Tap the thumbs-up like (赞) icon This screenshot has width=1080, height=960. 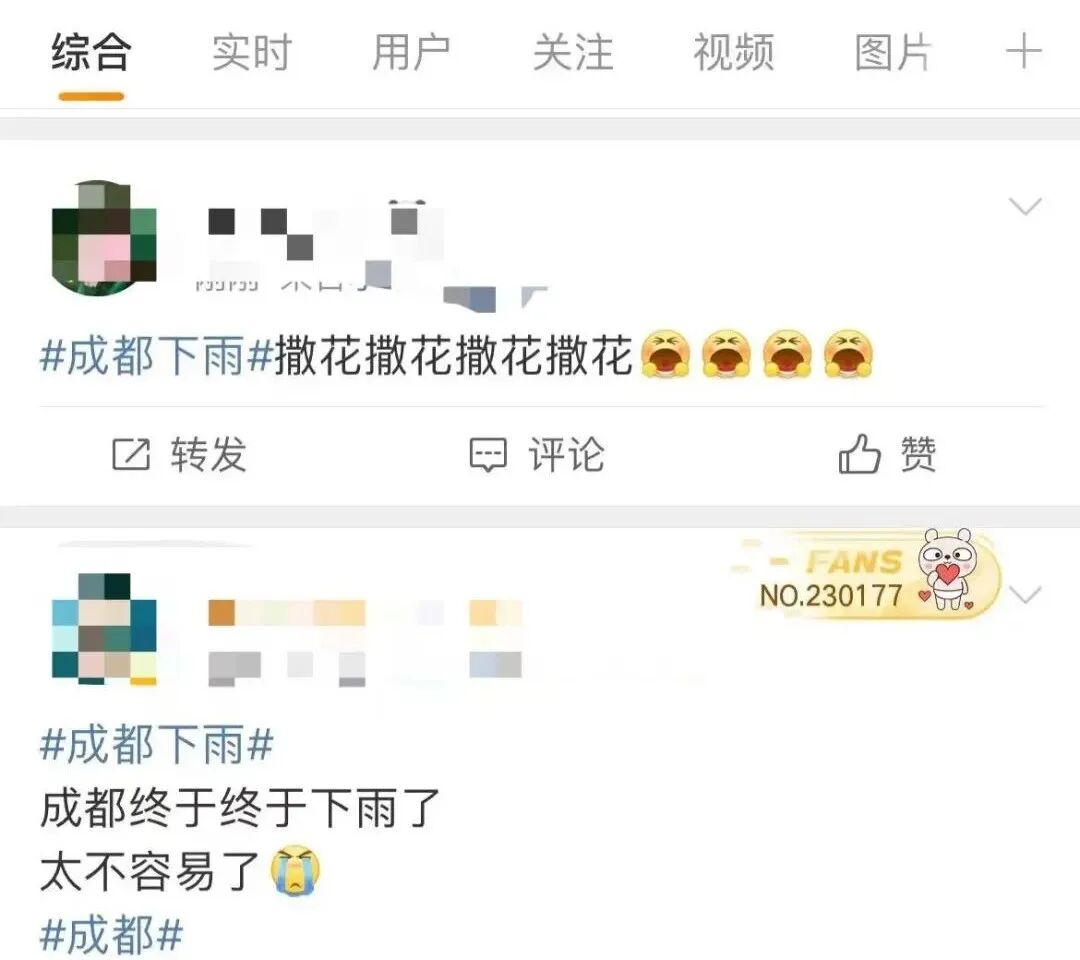(859, 454)
